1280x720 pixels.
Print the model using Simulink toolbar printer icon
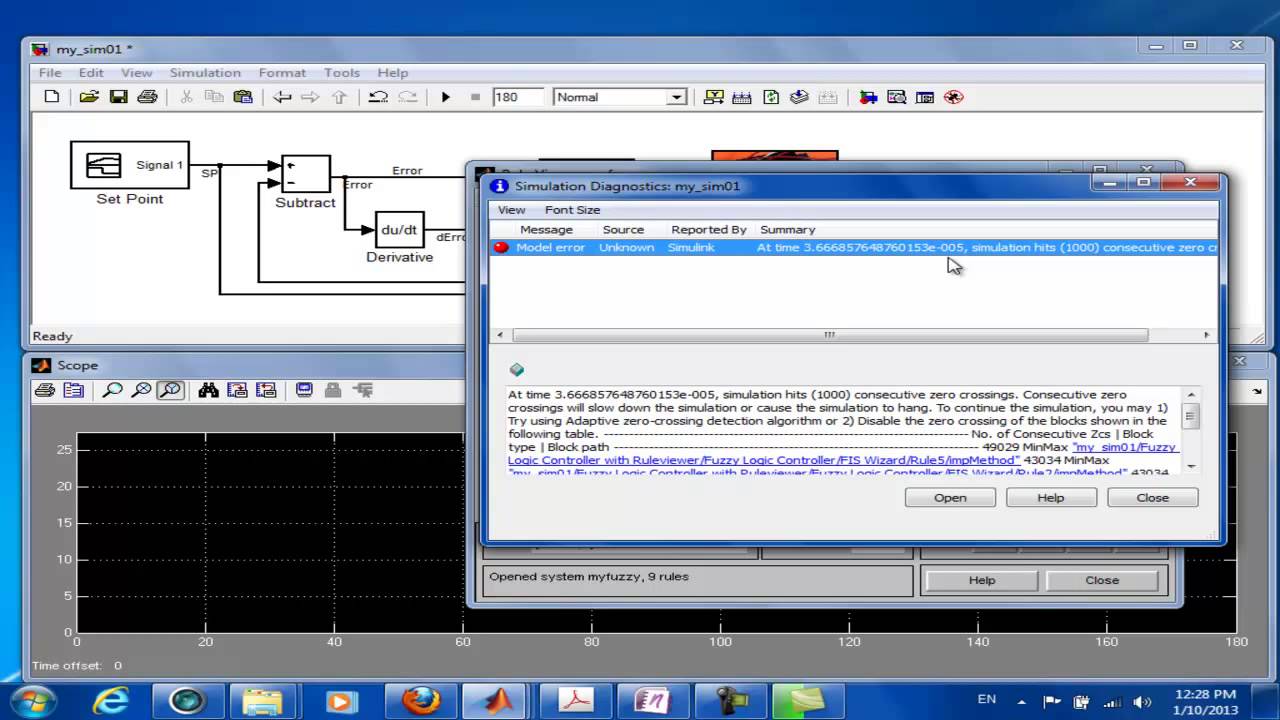(x=147, y=97)
